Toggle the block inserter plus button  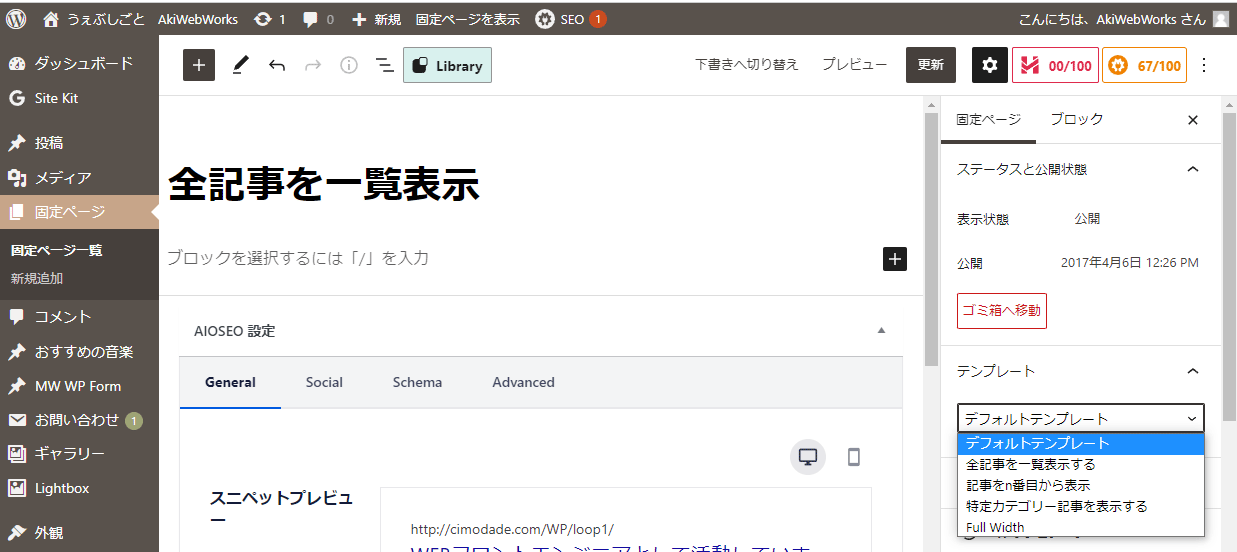pos(199,65)
